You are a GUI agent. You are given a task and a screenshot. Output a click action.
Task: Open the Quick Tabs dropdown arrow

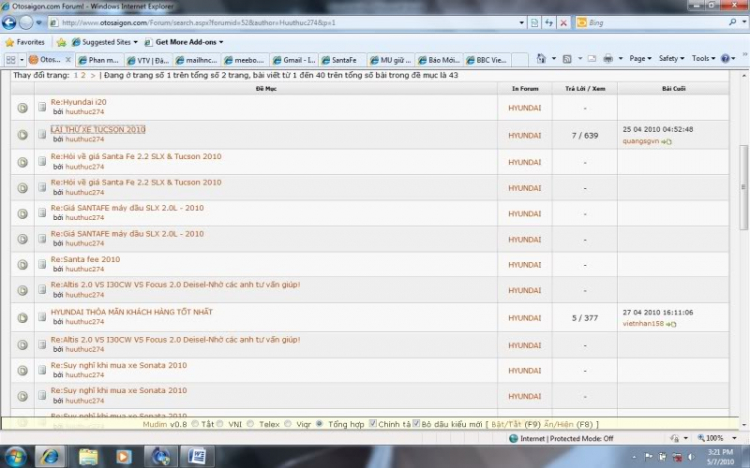click(22, 60)
